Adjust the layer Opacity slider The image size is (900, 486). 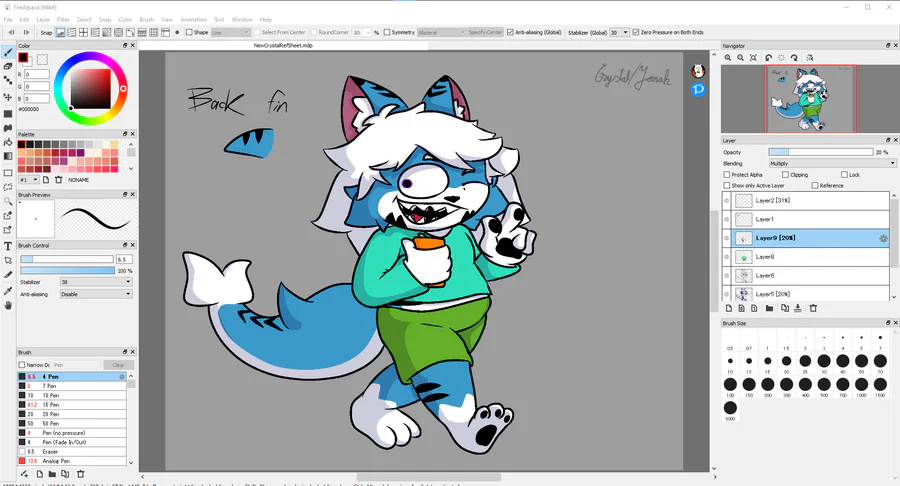pyautogui.click(x=821, y=152)
